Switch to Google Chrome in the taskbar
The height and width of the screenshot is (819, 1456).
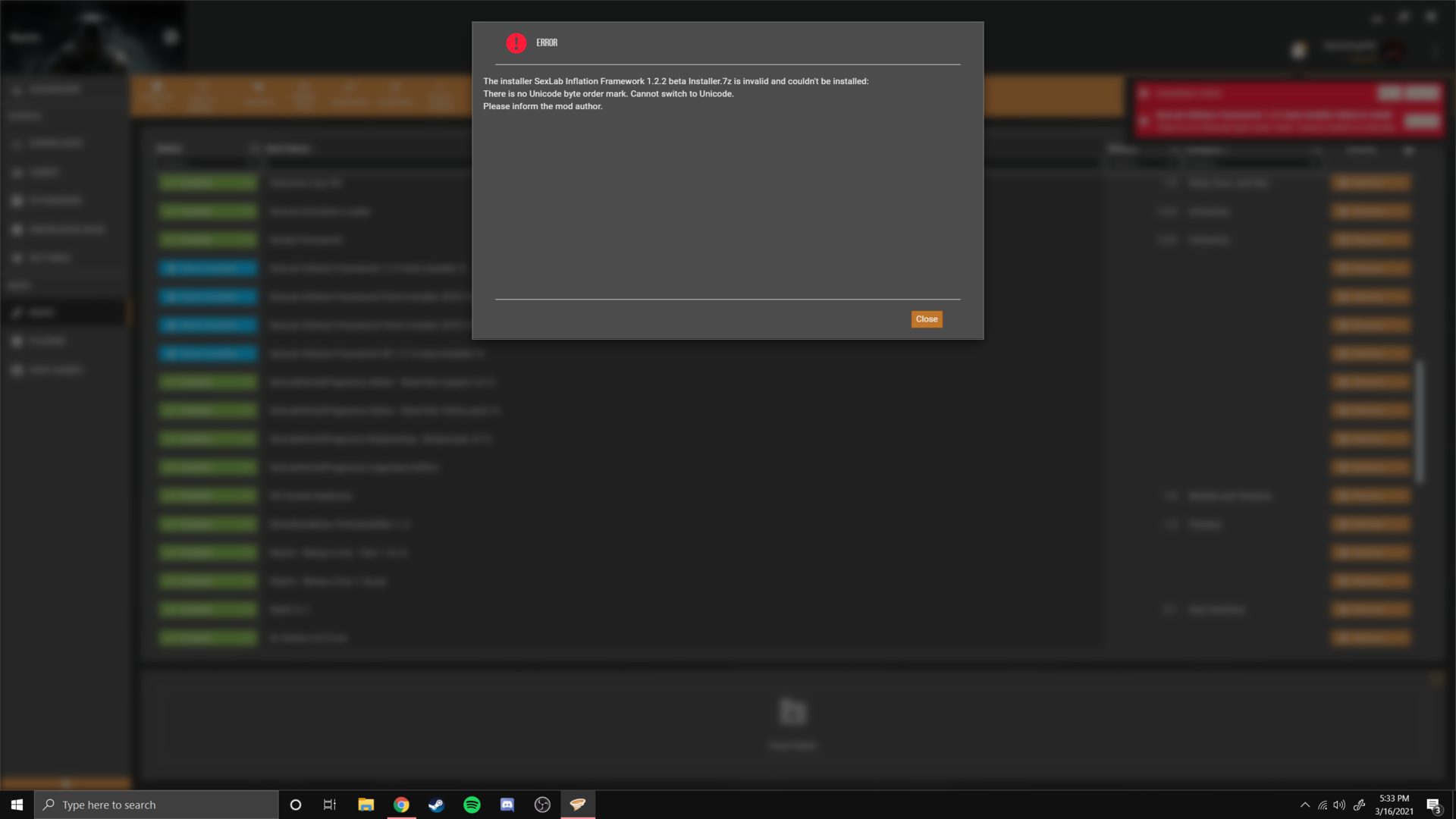[x=401, y=805]
